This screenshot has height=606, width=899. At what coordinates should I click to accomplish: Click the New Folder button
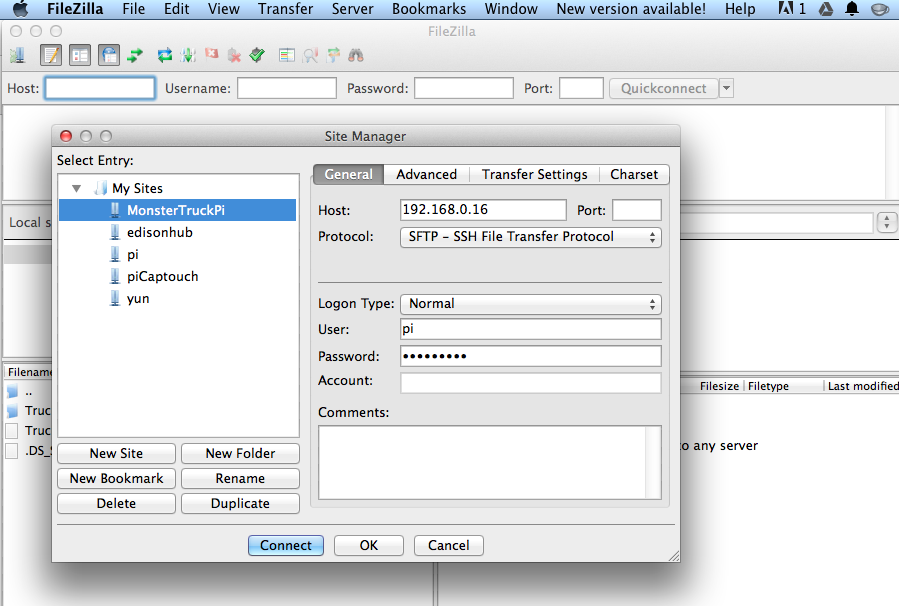coord(240,453)
